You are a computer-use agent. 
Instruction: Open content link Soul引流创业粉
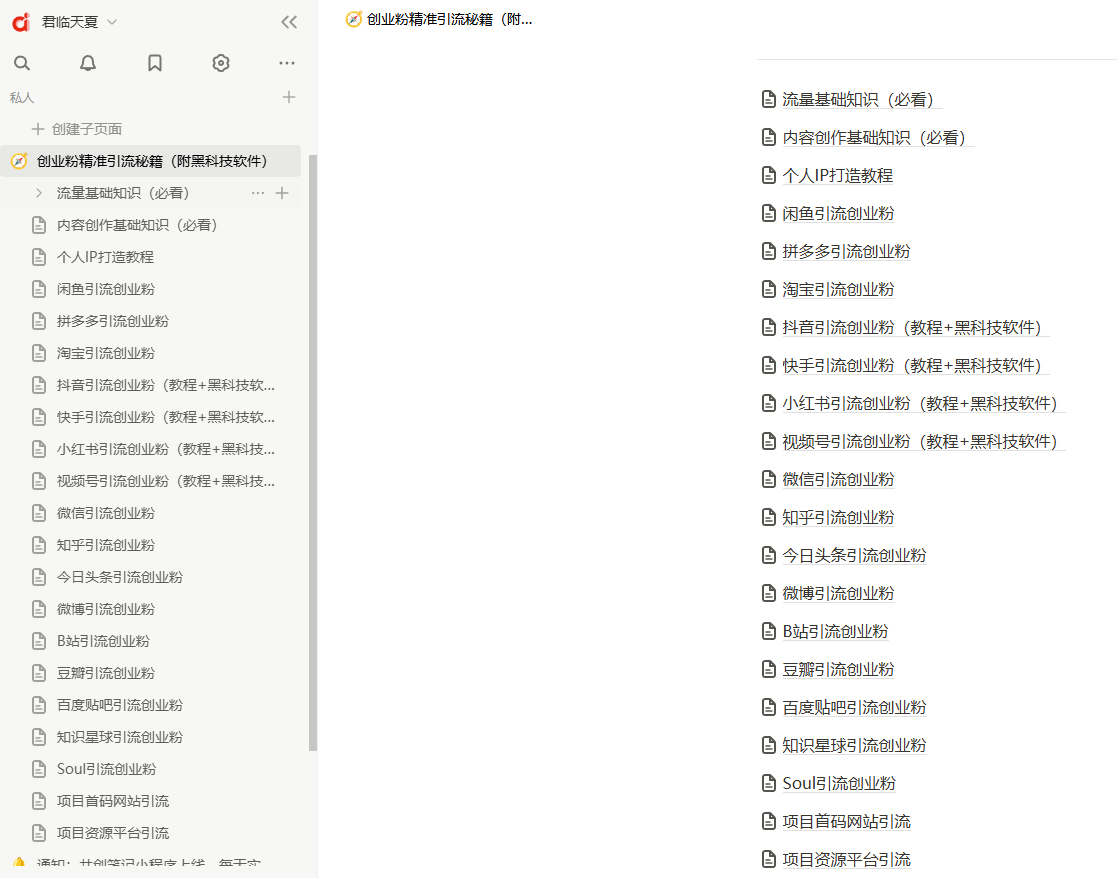pos(838,783)
